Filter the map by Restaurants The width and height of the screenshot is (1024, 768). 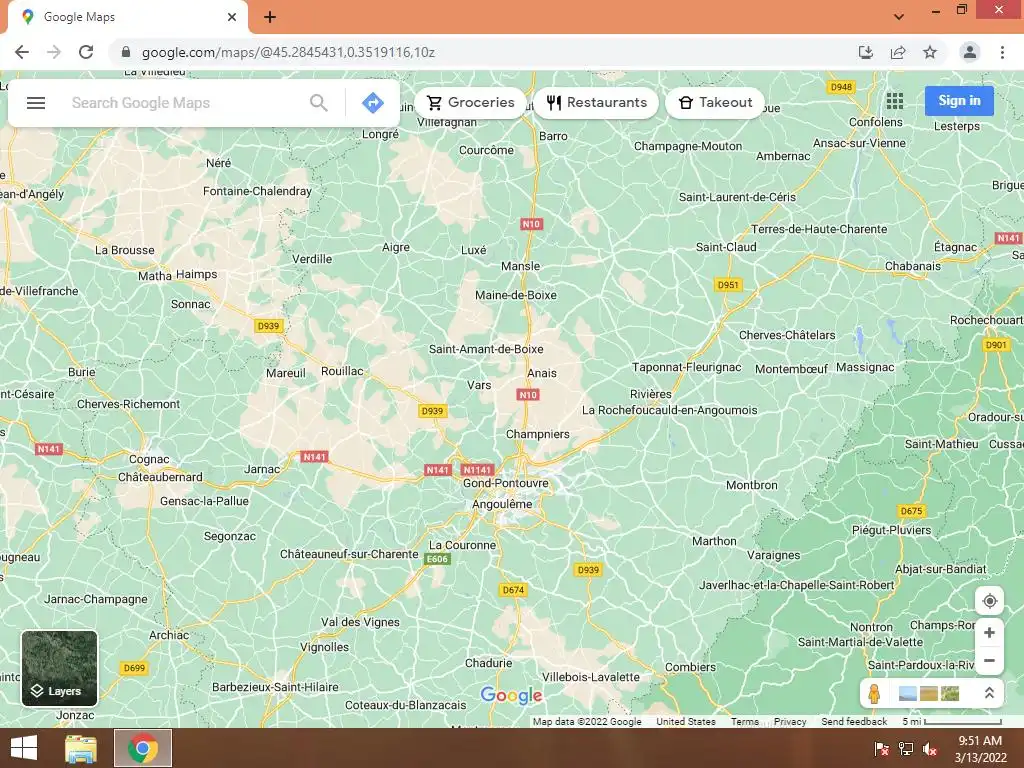pyautogui.click(x=596, y=103)
